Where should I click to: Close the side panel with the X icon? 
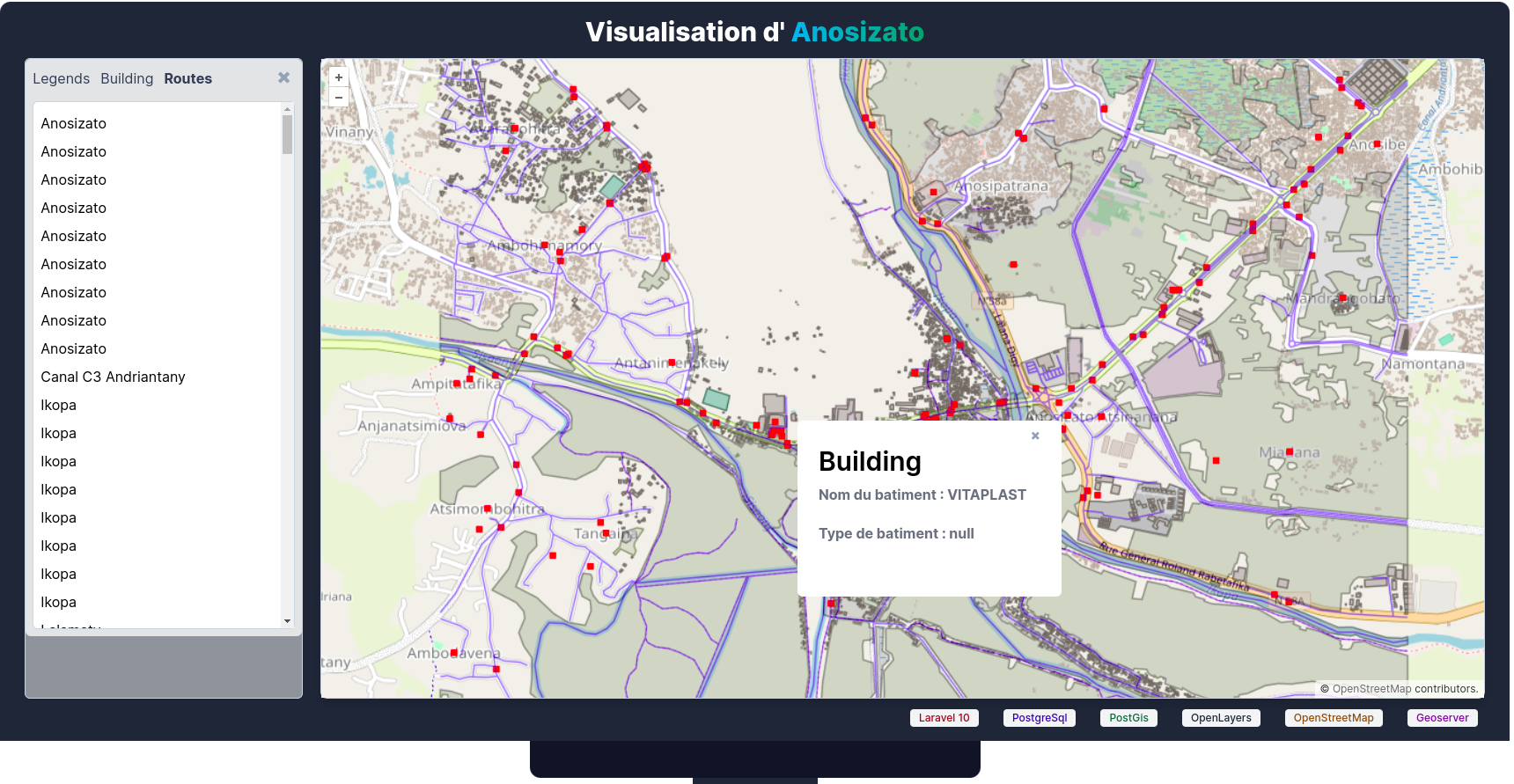283,77
